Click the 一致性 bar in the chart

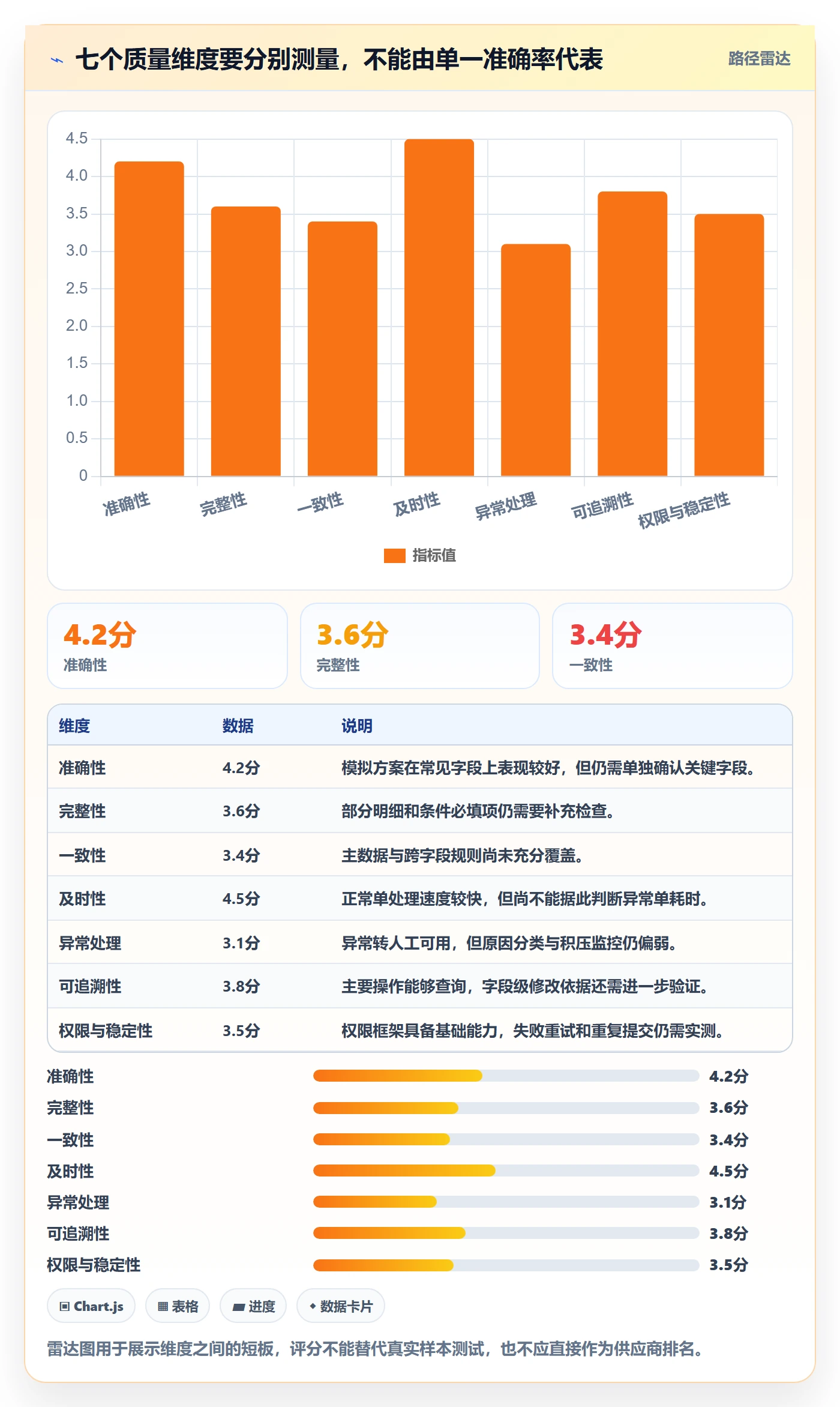(x=343, y=349)
